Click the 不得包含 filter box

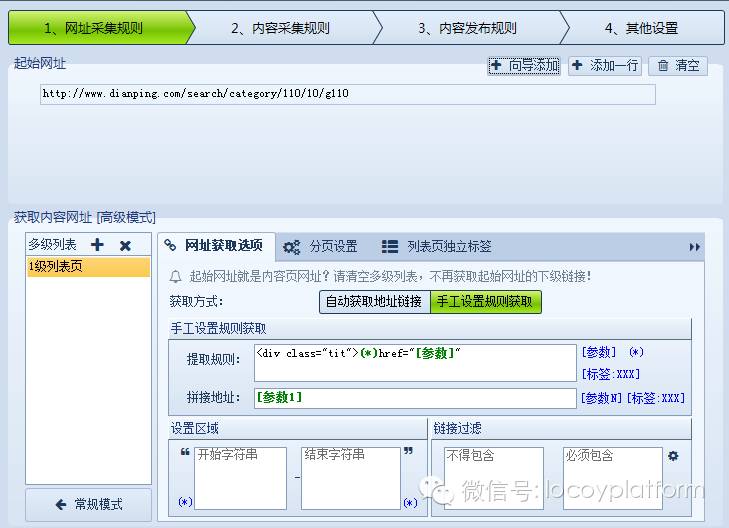[x=494, y=478]
